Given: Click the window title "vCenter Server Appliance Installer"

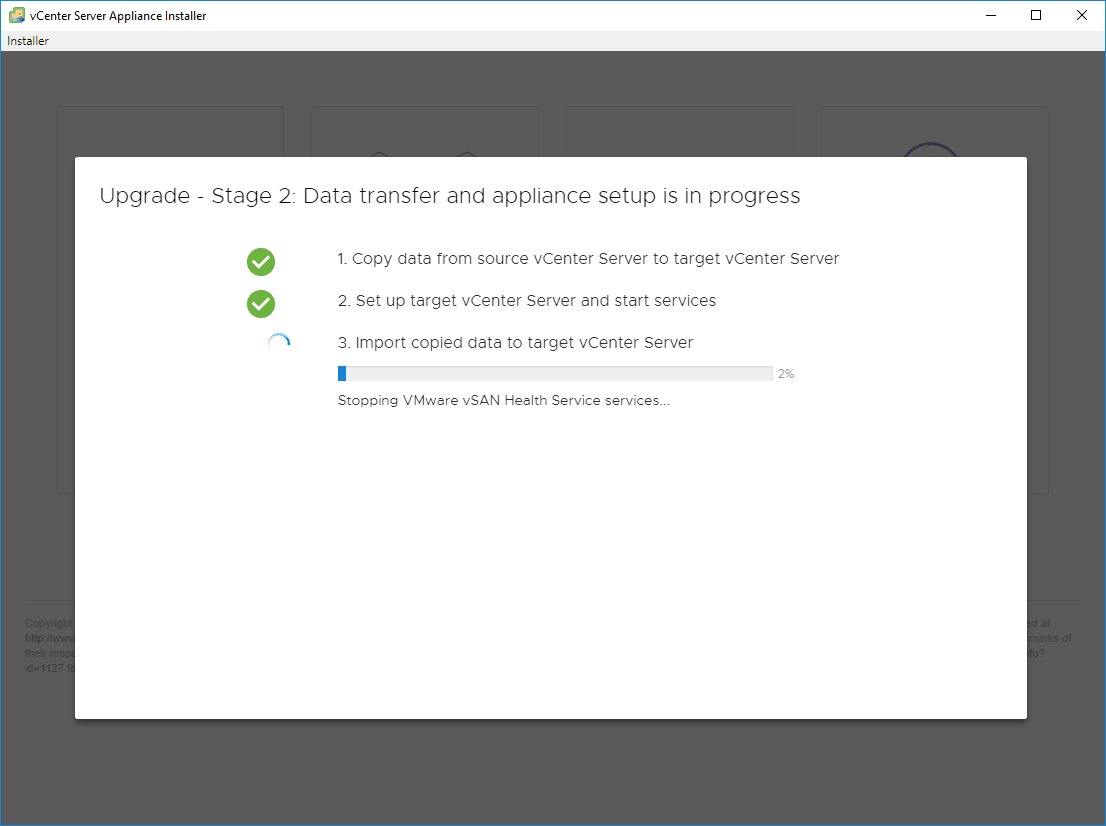Looking at the screenshot, I should (118, 15).
